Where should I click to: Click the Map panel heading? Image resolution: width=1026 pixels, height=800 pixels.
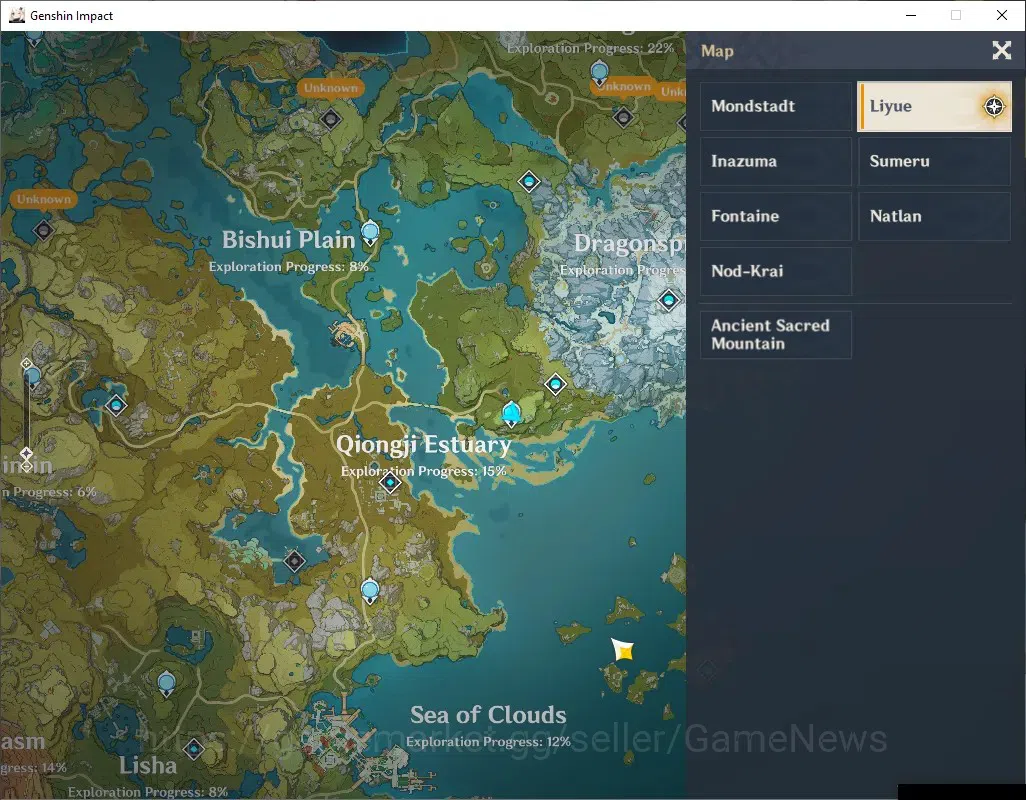coord(717,51)
